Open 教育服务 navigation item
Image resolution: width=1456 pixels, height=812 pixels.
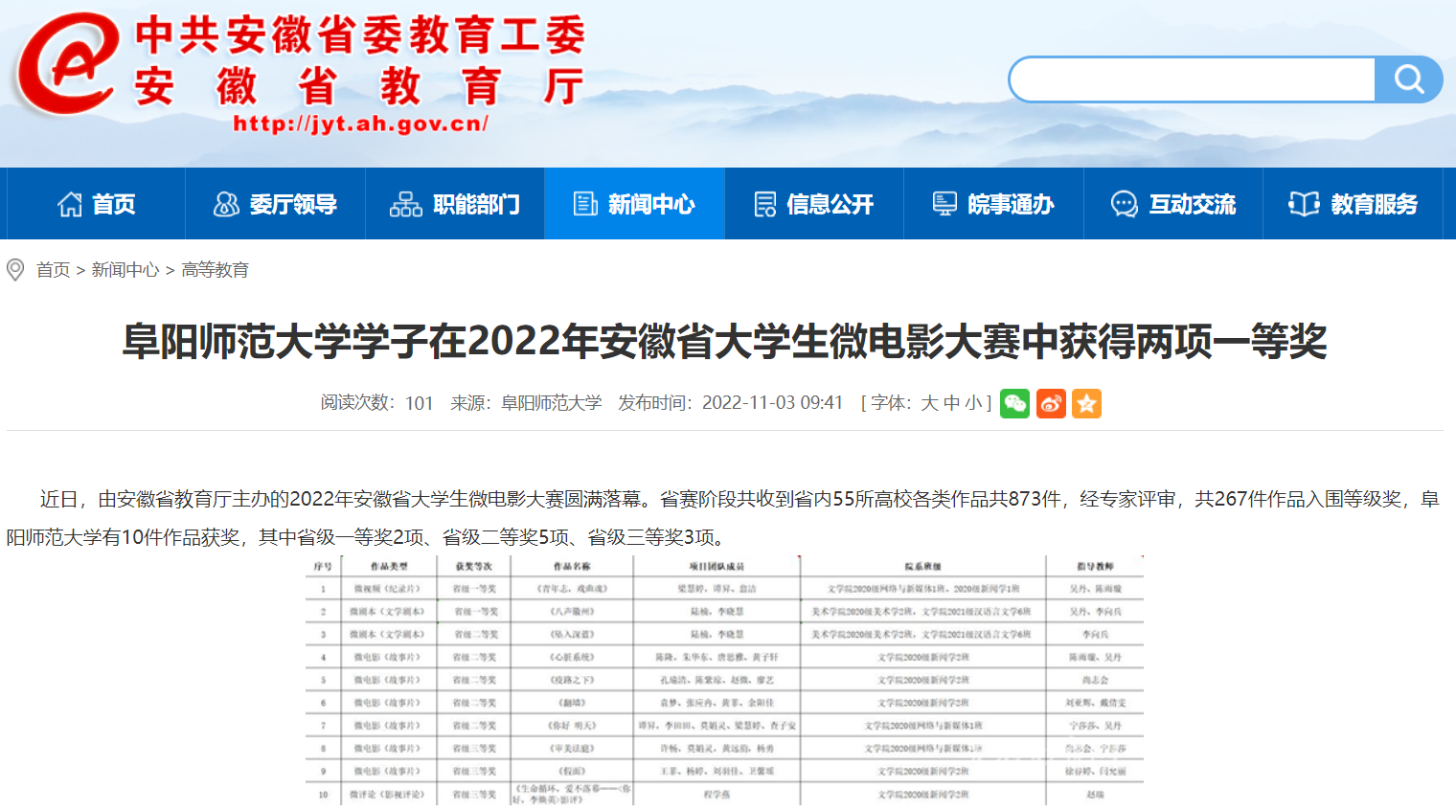pos(1353,204)
